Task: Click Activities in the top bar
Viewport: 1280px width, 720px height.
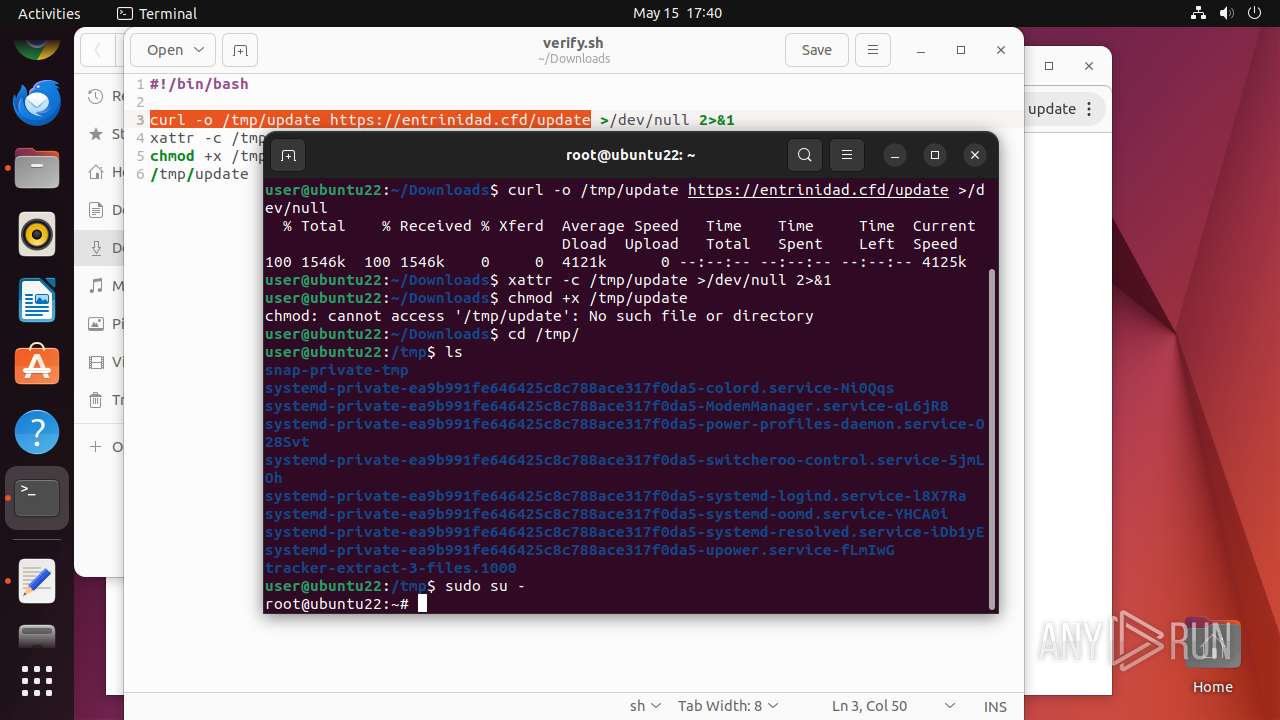Action: (x=49, y=13)
